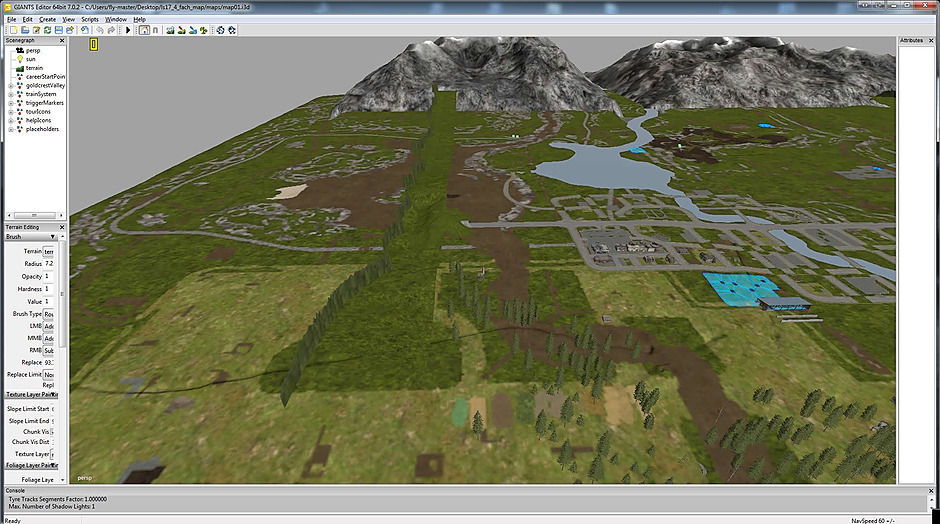Create a new scene with New icon

(x=13, y=30)
